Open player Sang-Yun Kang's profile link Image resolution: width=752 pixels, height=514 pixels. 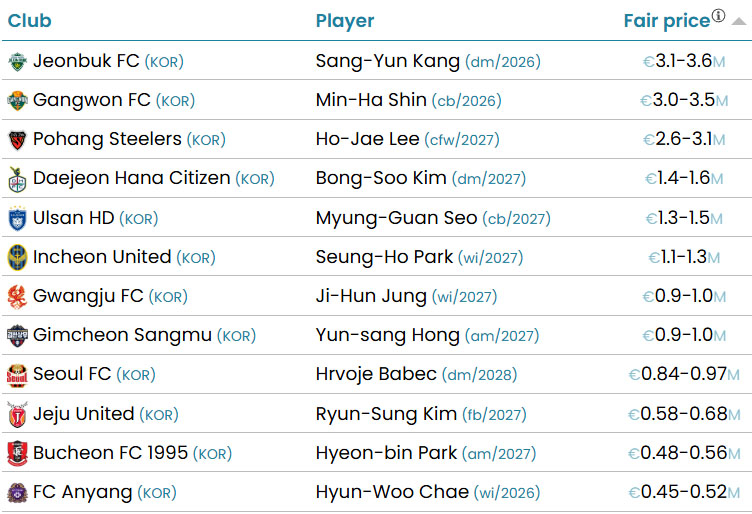[387, 61]
